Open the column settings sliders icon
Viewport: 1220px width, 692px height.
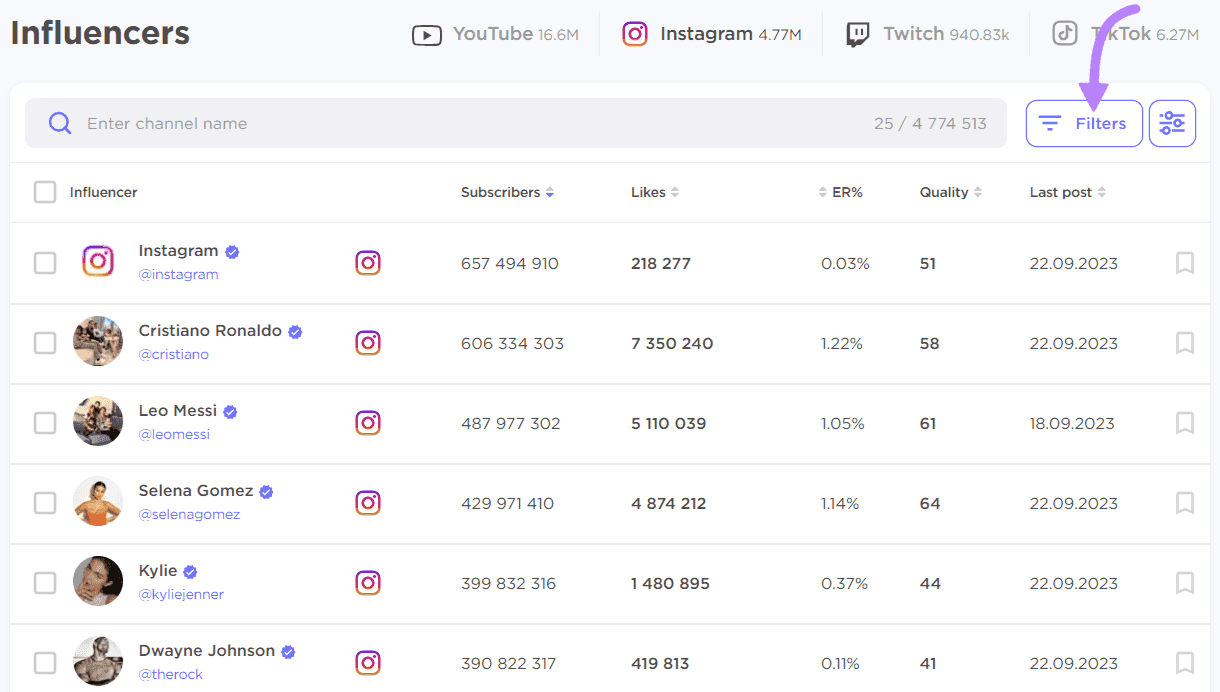pos(1172,124)
